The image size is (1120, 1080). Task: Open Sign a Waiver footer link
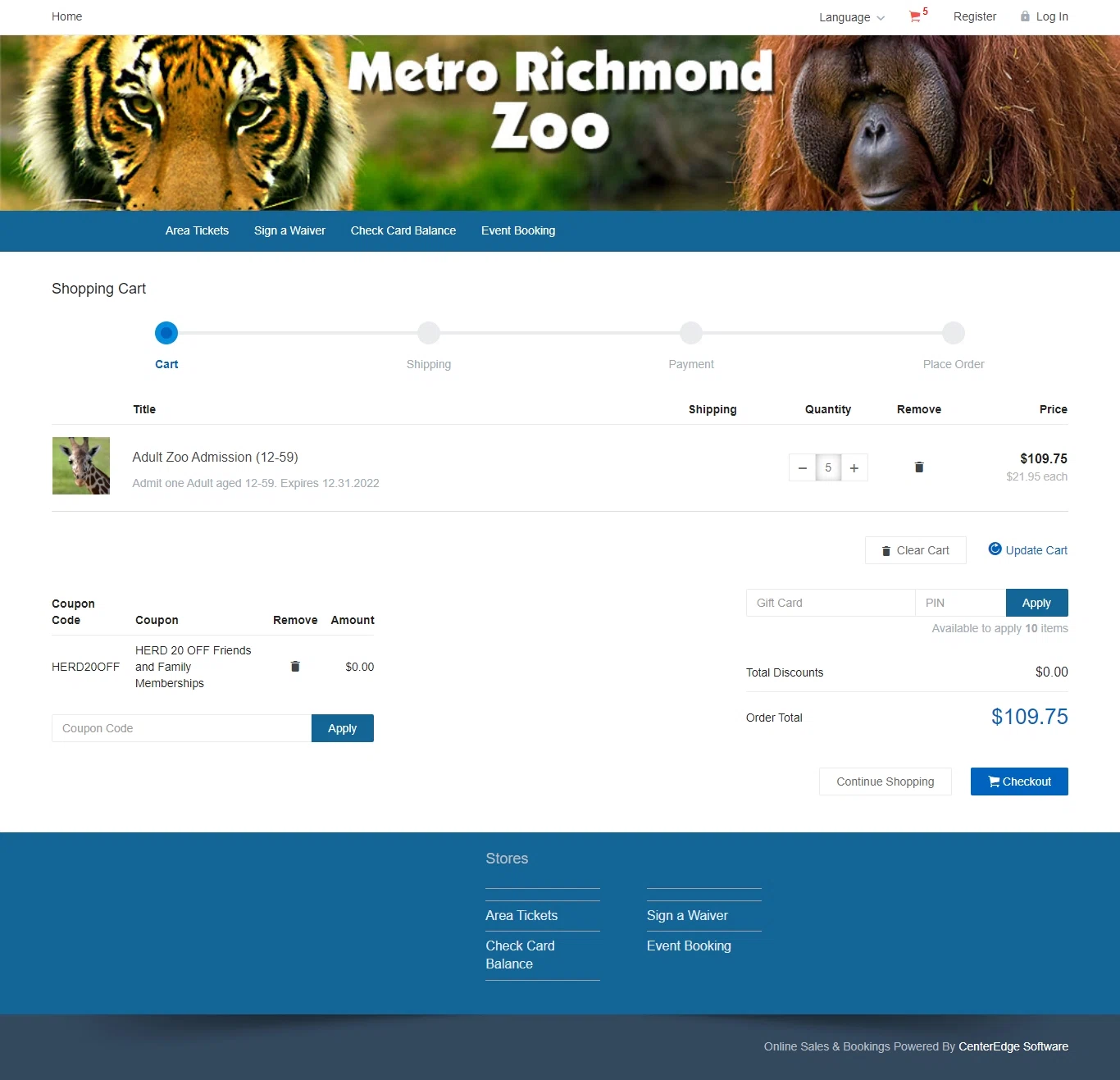pos(687,915)
